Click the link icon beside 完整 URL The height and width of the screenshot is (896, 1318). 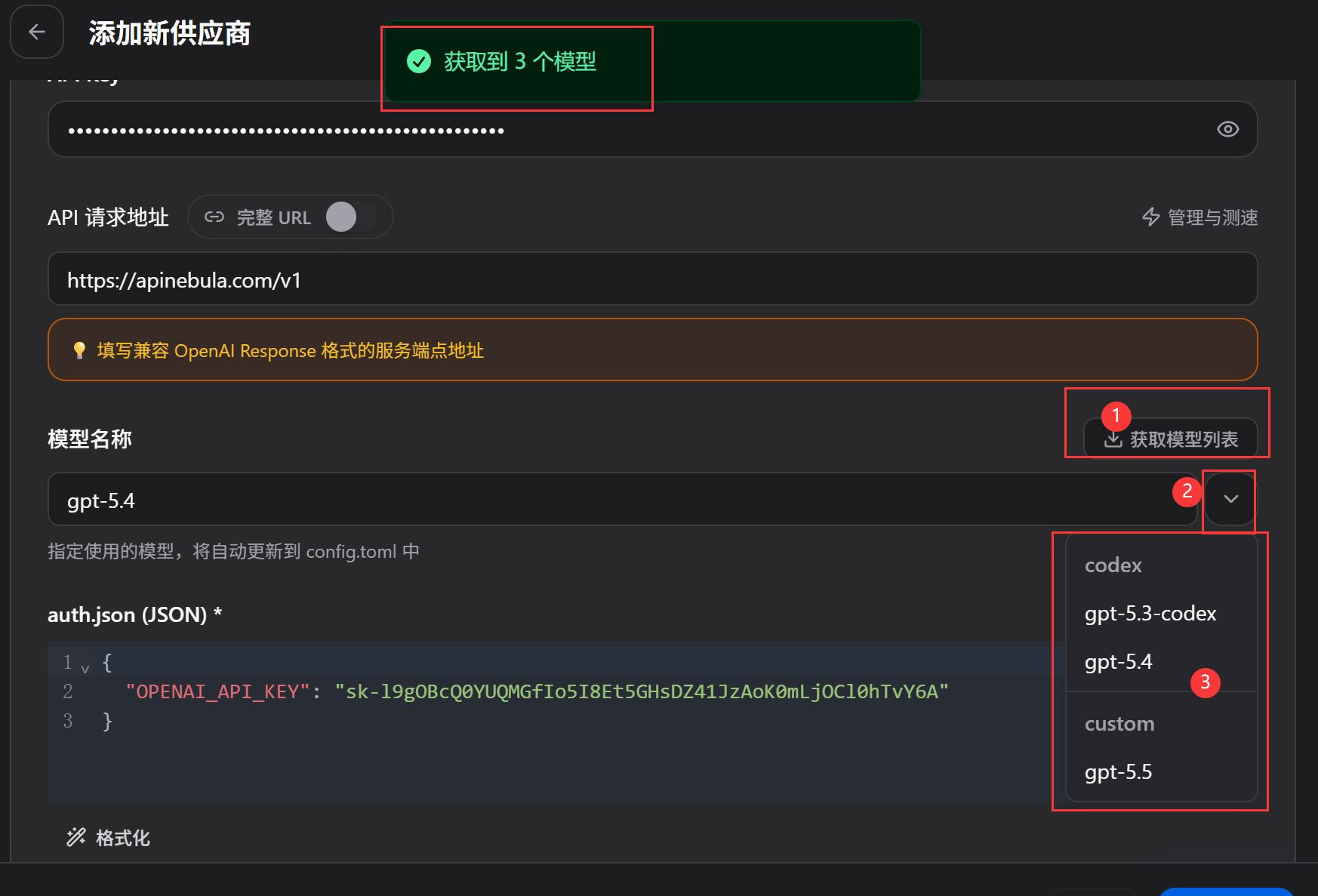pos(214,217)
